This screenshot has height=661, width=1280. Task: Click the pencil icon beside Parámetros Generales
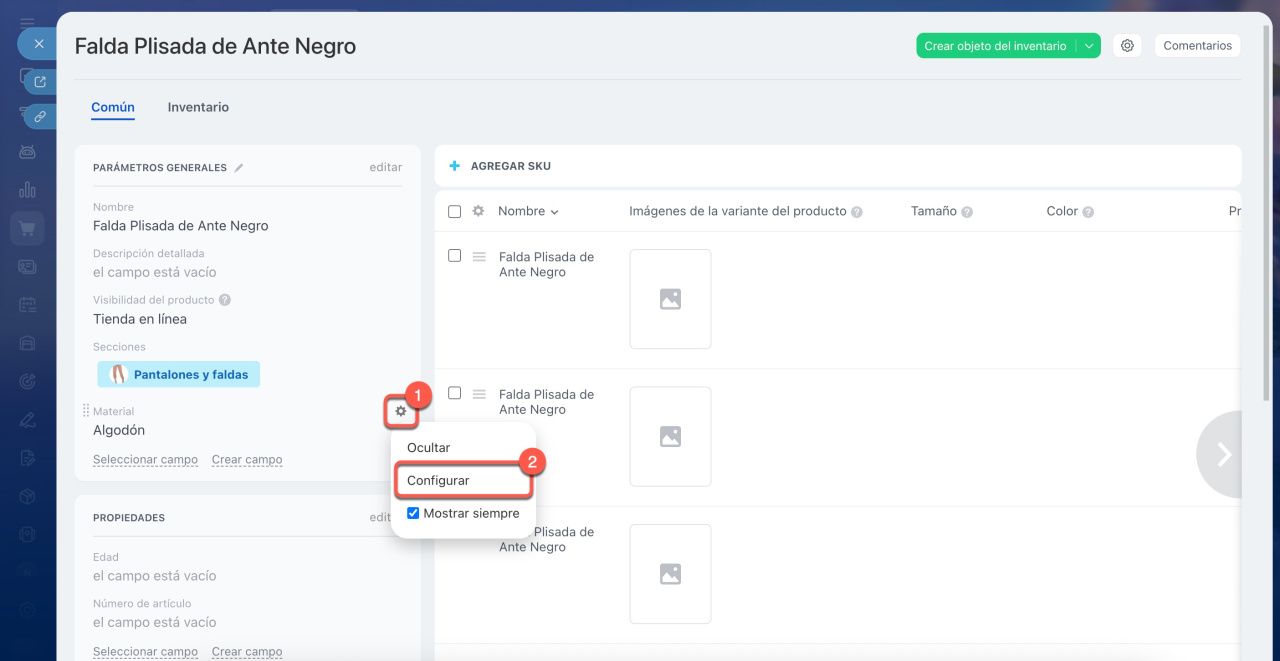coord(239,168)
